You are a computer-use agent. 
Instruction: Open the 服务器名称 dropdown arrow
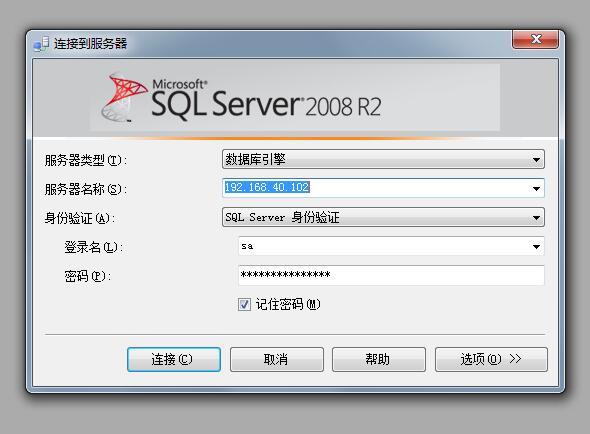(536, 188)
